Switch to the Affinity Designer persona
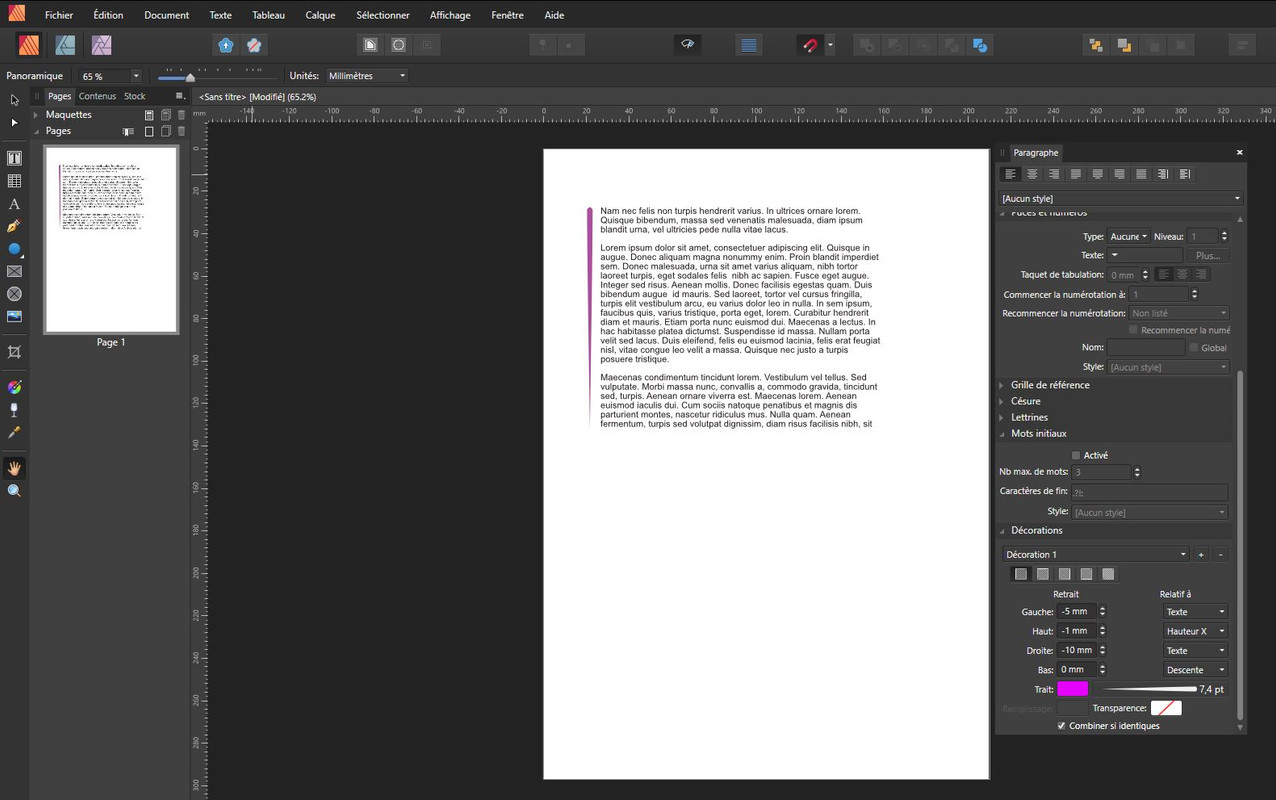1276x800 pixels. click(65, 45)
